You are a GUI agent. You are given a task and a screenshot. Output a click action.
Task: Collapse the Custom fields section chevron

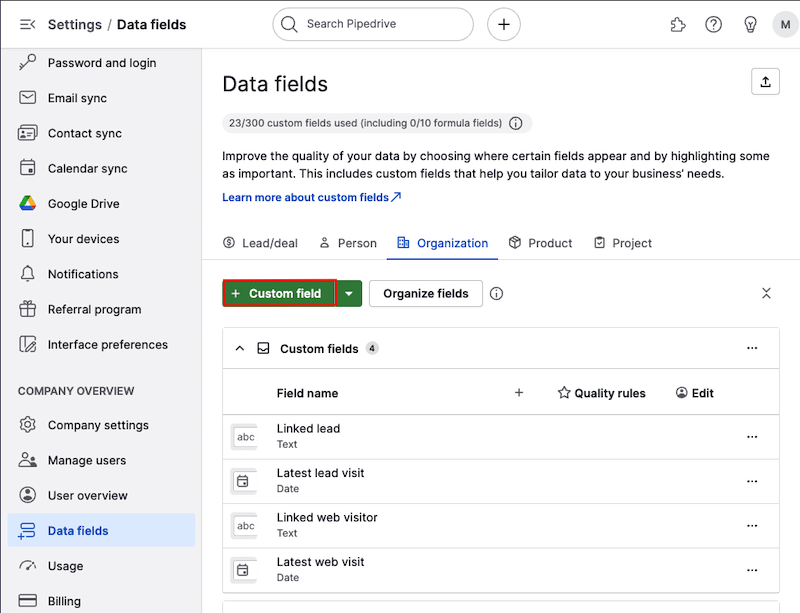tap(240, 349)
